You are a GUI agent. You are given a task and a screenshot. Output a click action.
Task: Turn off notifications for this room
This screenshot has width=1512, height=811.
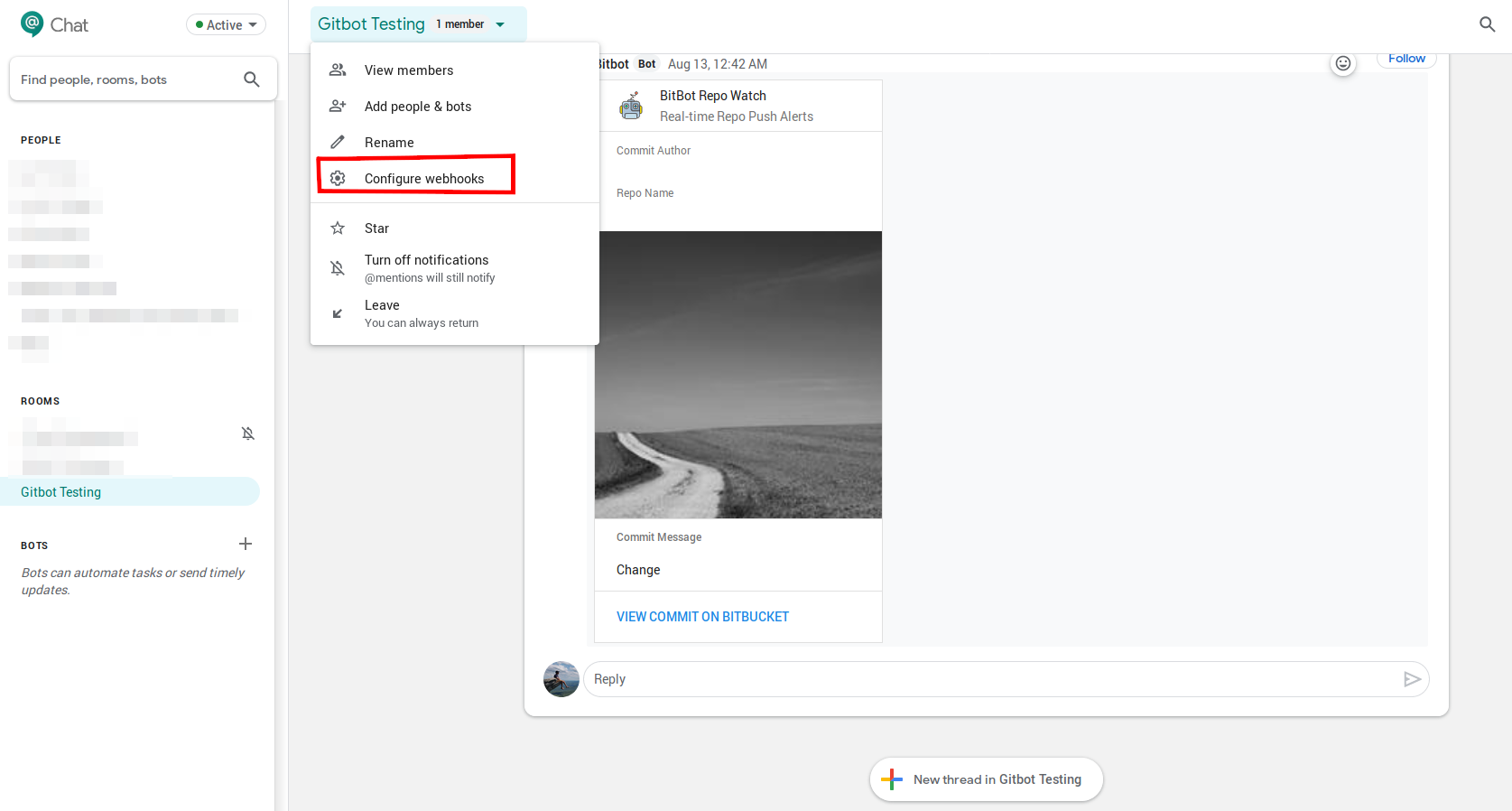tap(455, 268)
